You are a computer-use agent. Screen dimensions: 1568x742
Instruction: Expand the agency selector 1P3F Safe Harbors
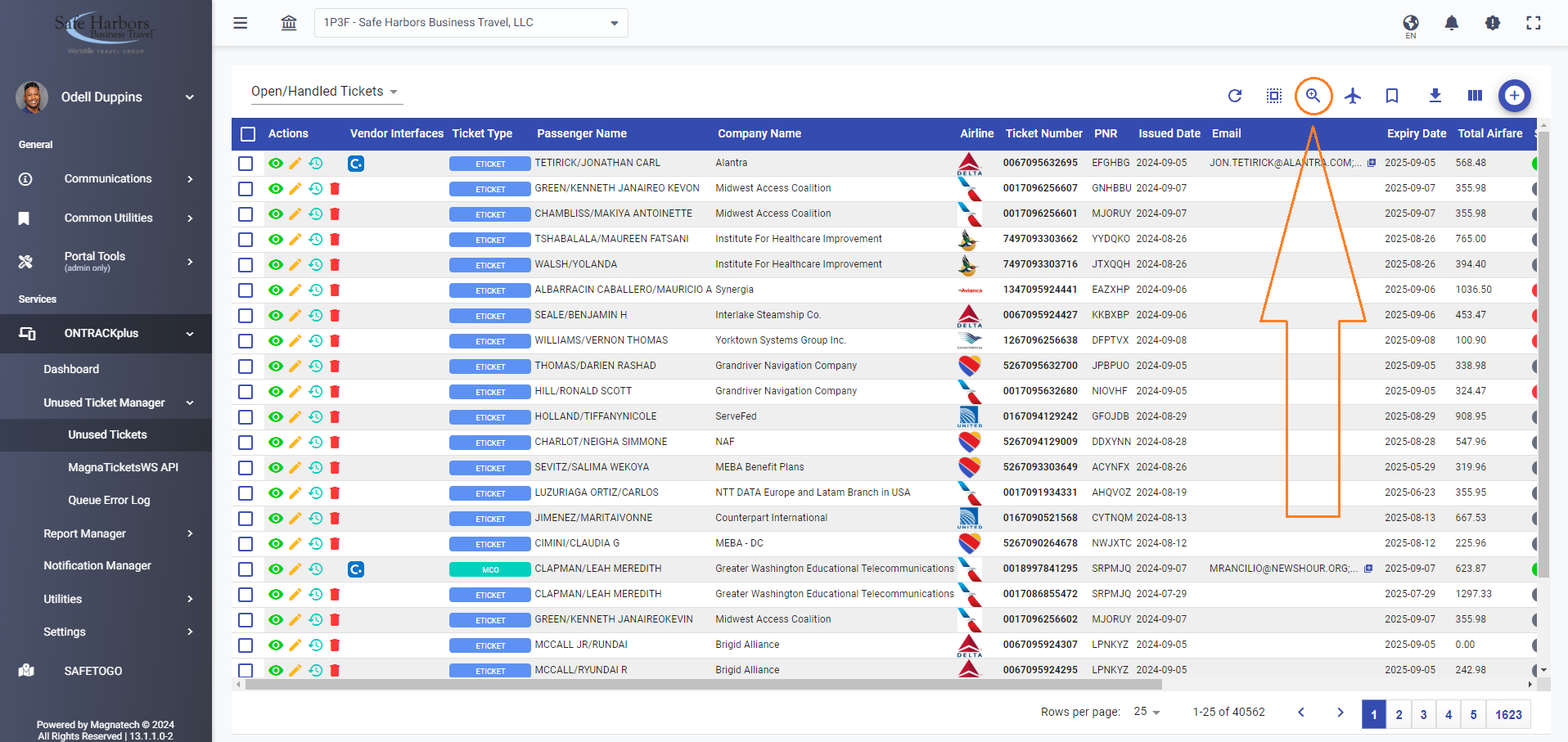click(471, 23)
